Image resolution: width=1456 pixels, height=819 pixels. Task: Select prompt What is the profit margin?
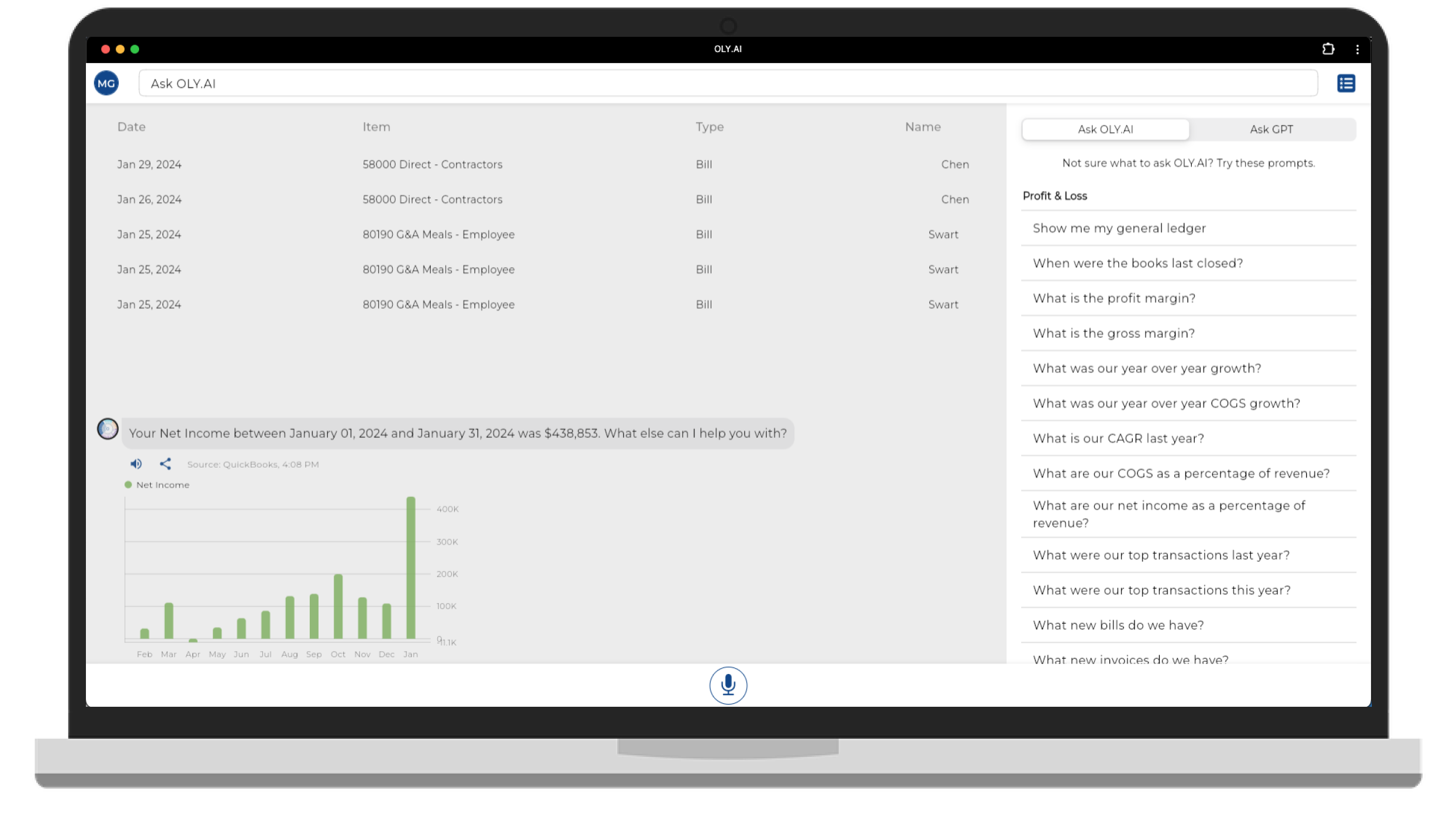tap(1113, 299)
